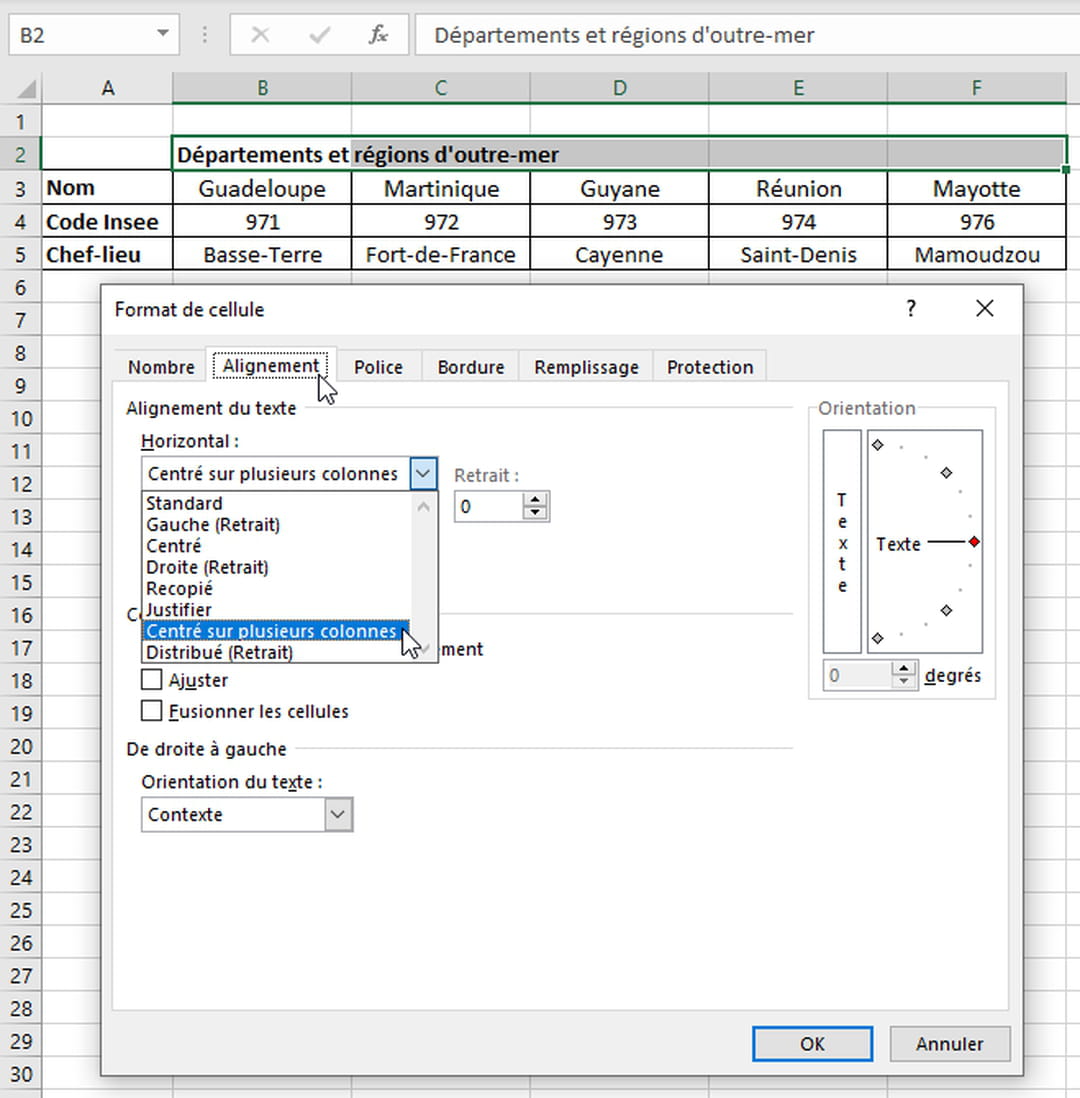Click the red diamond orientation handle
Viewport: 1080px width, 1098px height.
point(974,542)
